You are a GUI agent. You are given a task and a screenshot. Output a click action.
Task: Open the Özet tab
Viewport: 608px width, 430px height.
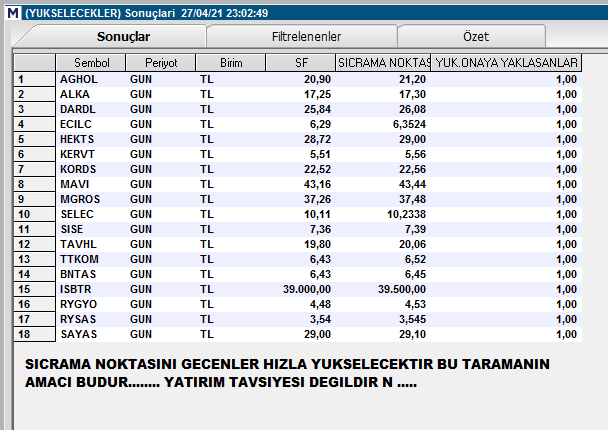pos(475,36)
